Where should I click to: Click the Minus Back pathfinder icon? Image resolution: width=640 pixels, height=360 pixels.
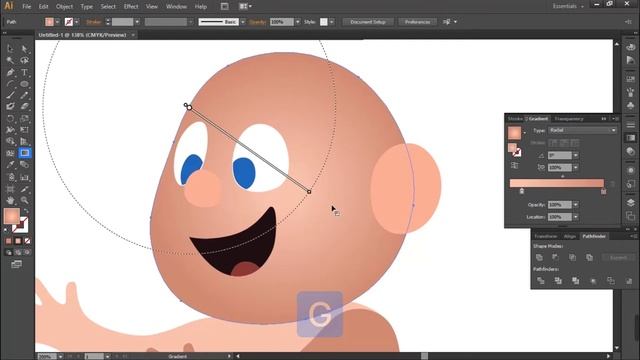[629, 281]
